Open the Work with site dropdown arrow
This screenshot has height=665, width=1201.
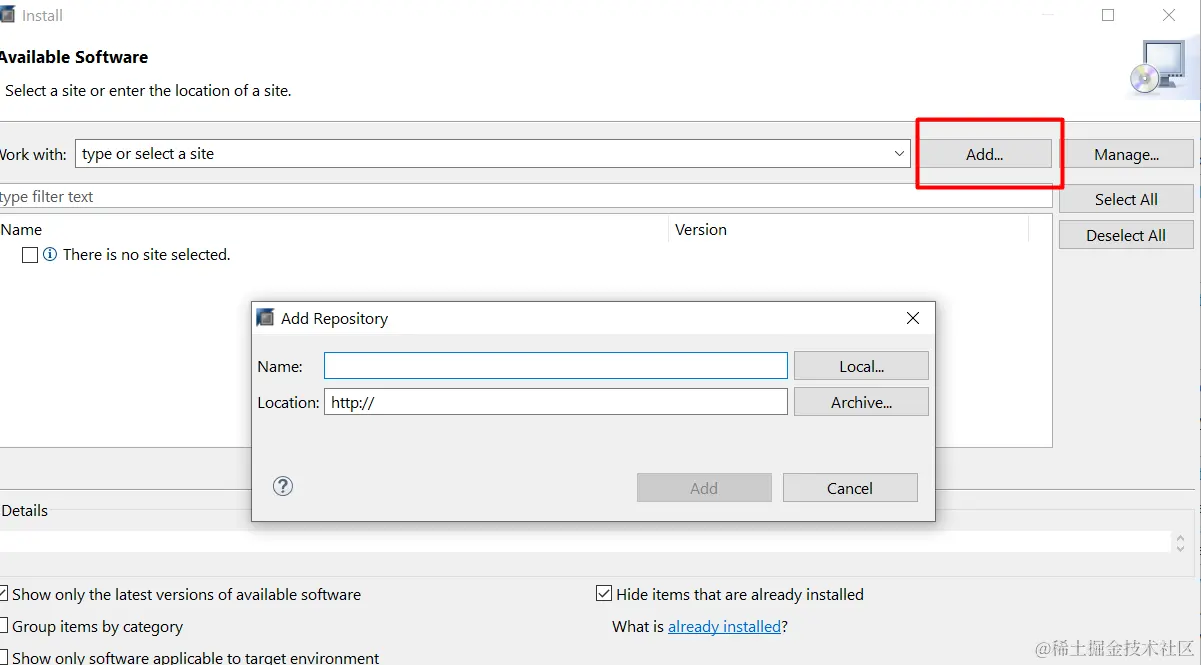899,153
